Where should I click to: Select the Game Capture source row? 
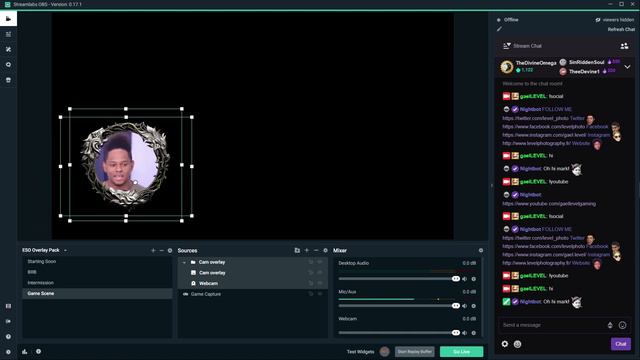[253, 294]
